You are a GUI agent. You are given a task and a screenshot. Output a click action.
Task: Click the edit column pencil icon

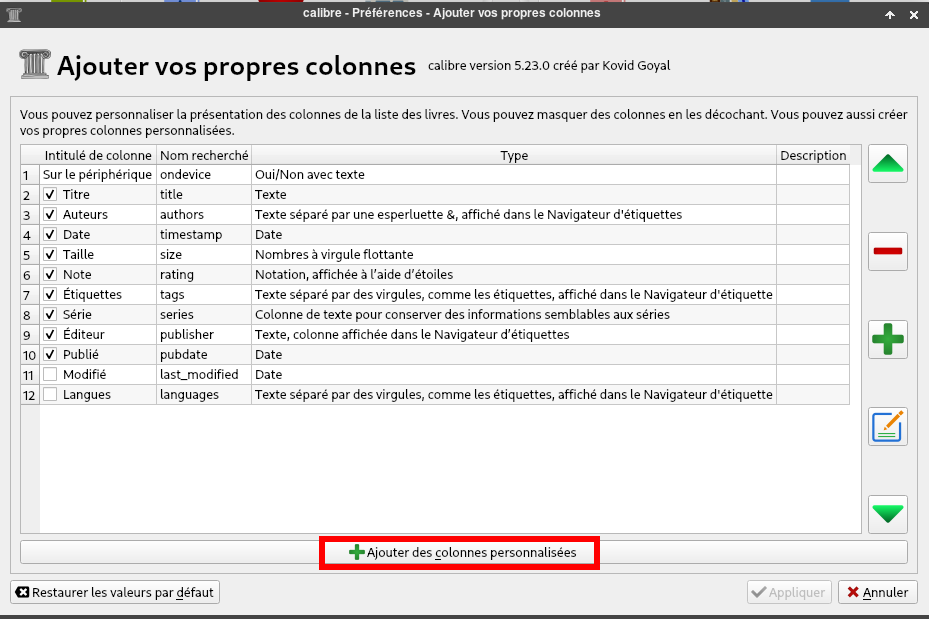pos(888,427)
